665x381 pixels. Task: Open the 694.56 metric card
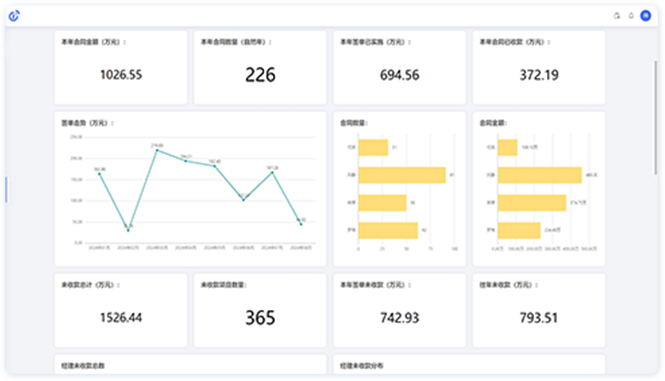coord(400,67)
